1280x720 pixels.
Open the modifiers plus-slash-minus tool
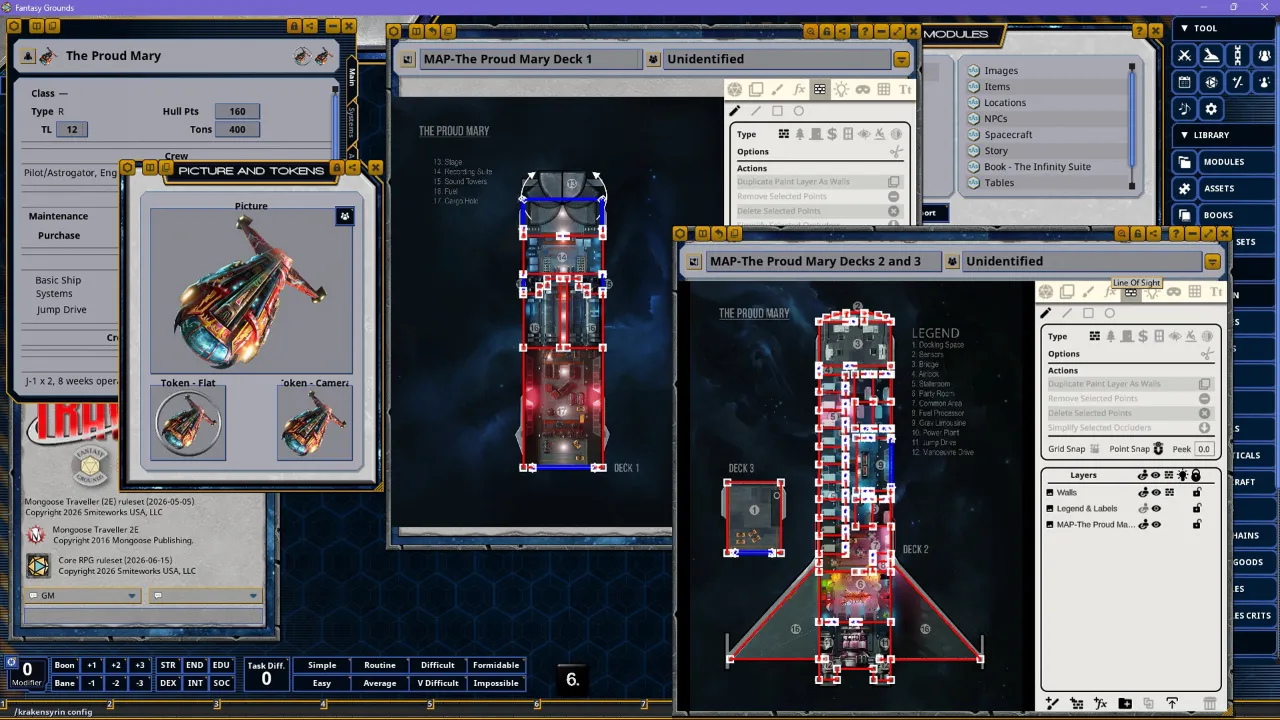point(1238,82)
